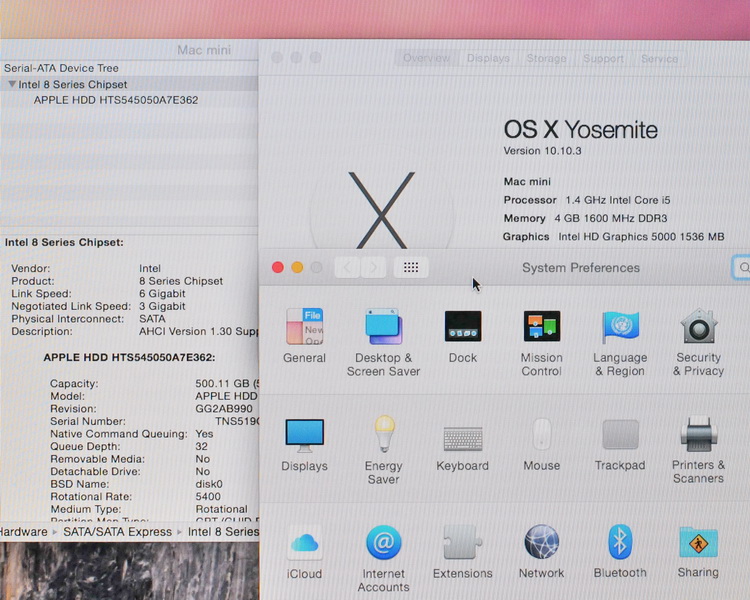Click the OS X Yosemite title
The height and width of the screenshot is (600, 750).
click(x=580, y=130)
